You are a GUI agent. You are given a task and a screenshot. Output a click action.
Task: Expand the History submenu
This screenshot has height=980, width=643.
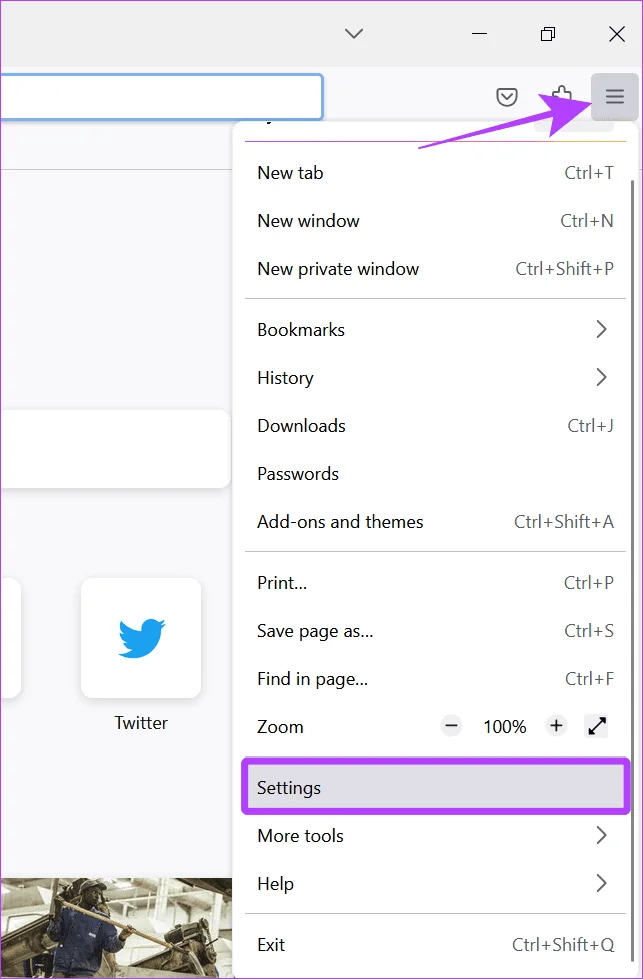point(436,378)
